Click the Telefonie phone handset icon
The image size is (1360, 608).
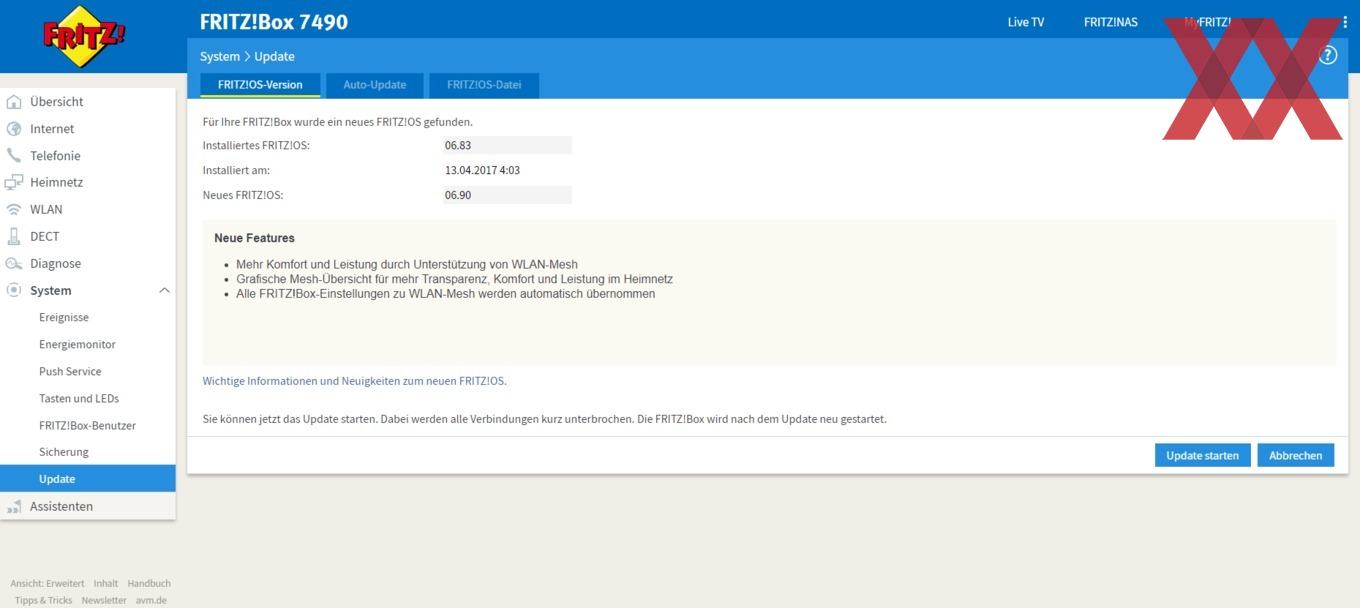14,156
